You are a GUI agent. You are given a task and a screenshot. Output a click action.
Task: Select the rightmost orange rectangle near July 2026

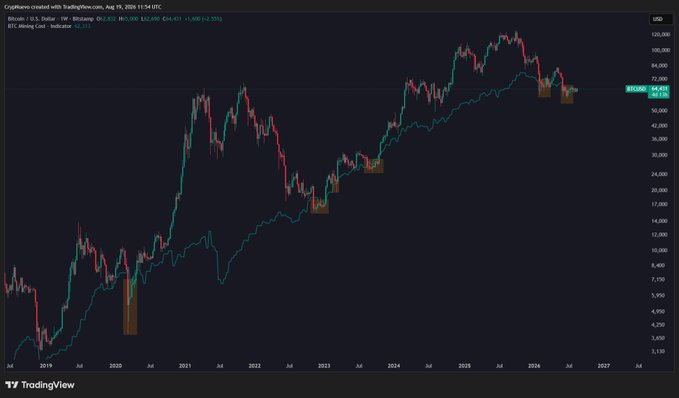[567, 94]
